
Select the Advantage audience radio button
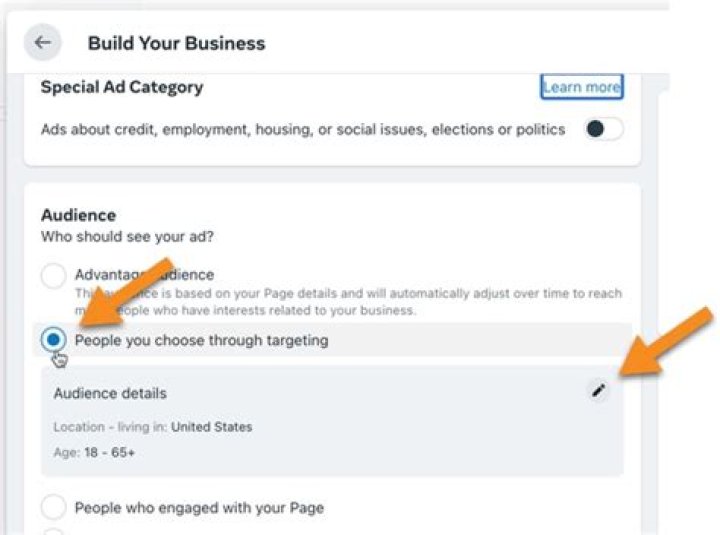click(54, 277)
